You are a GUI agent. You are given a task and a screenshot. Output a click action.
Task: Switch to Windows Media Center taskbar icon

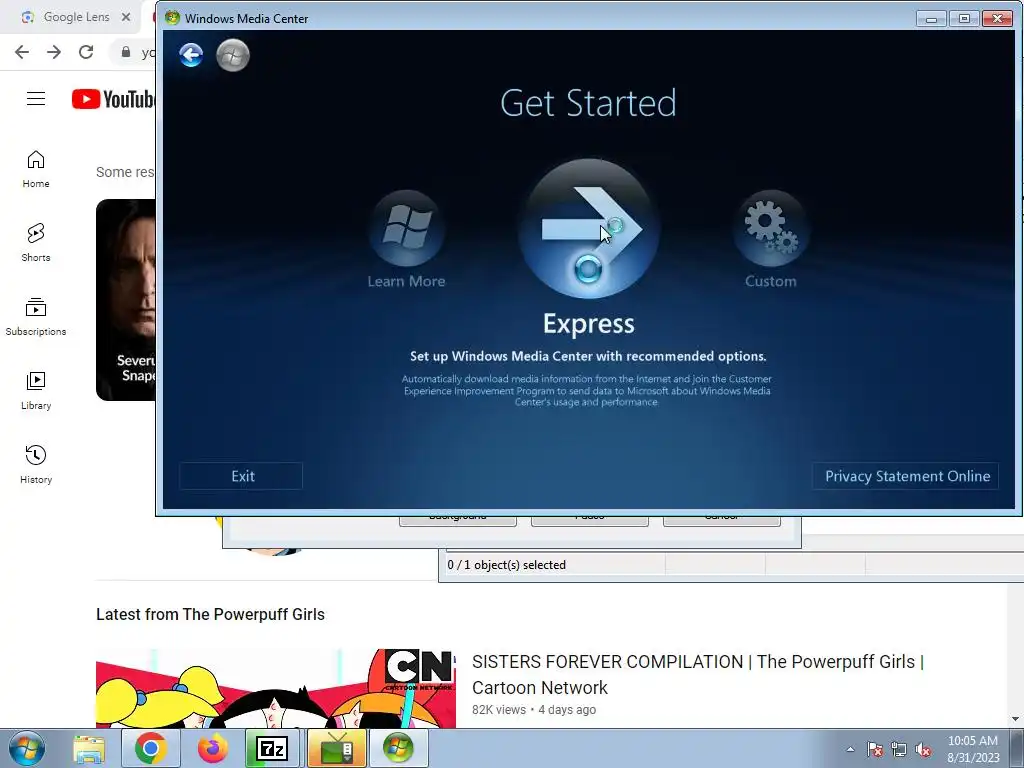tap(398, 749)
